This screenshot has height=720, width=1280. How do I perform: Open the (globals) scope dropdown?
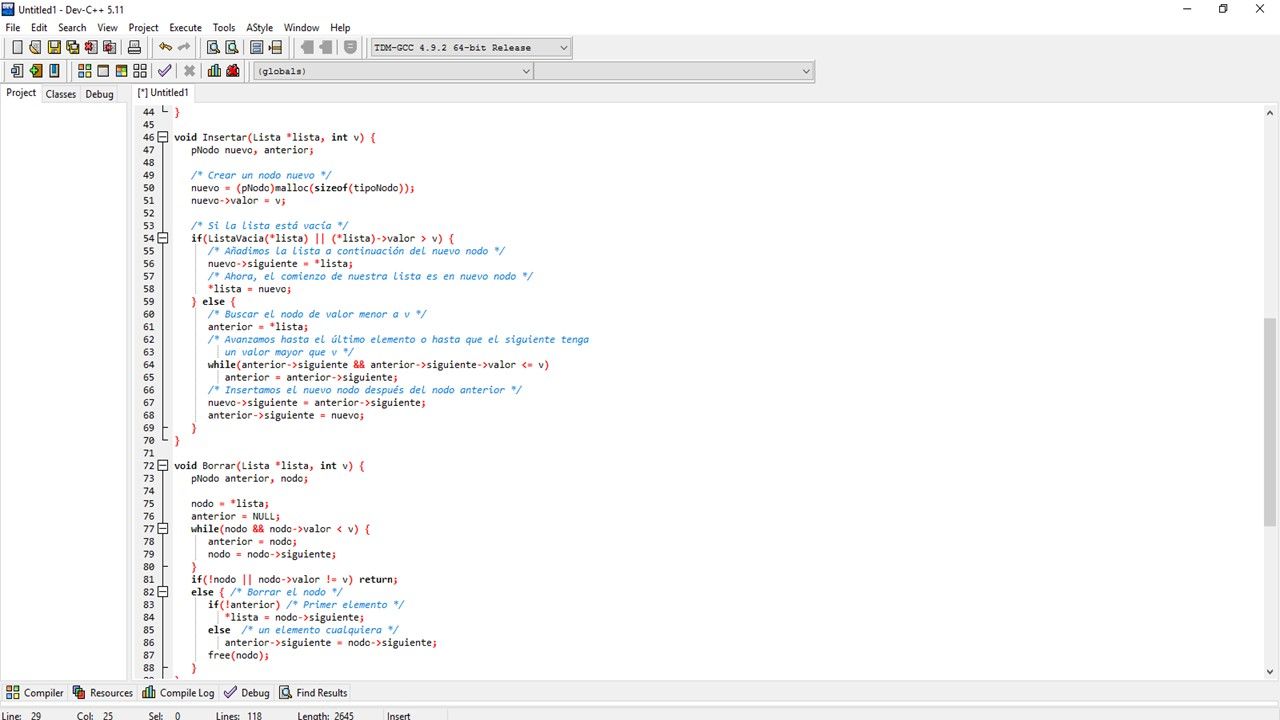392,71
